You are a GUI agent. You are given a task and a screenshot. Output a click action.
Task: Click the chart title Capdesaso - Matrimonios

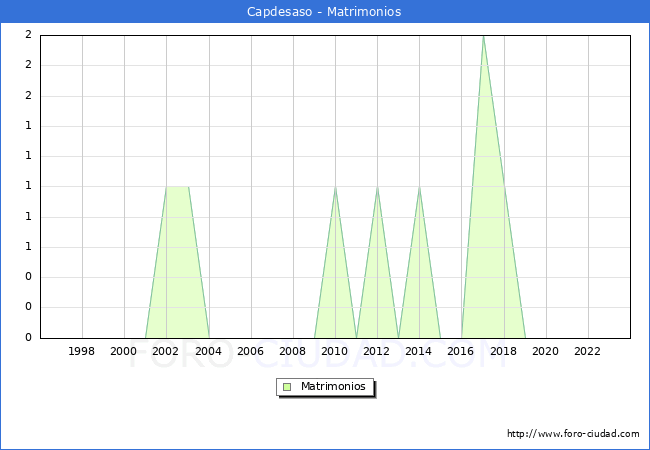(x=324, y=12)
